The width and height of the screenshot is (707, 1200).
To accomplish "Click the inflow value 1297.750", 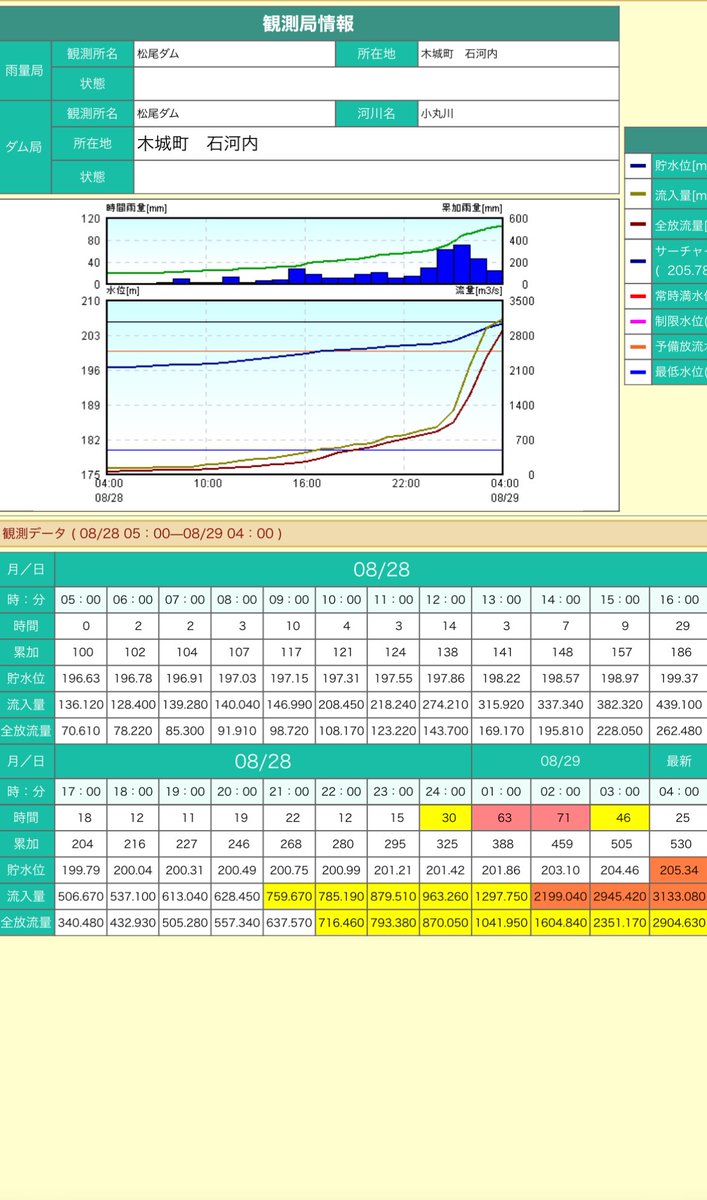I will [x=501, y=897].
